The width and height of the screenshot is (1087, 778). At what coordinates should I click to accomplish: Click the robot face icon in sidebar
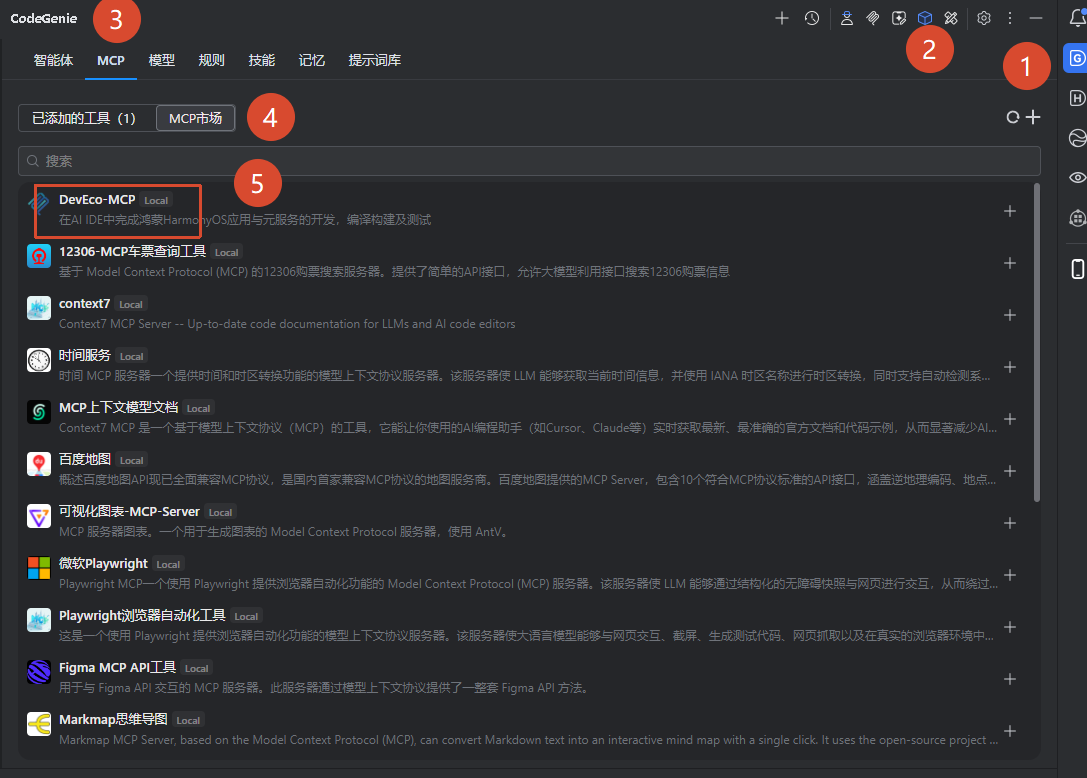tap(1077, 218)
